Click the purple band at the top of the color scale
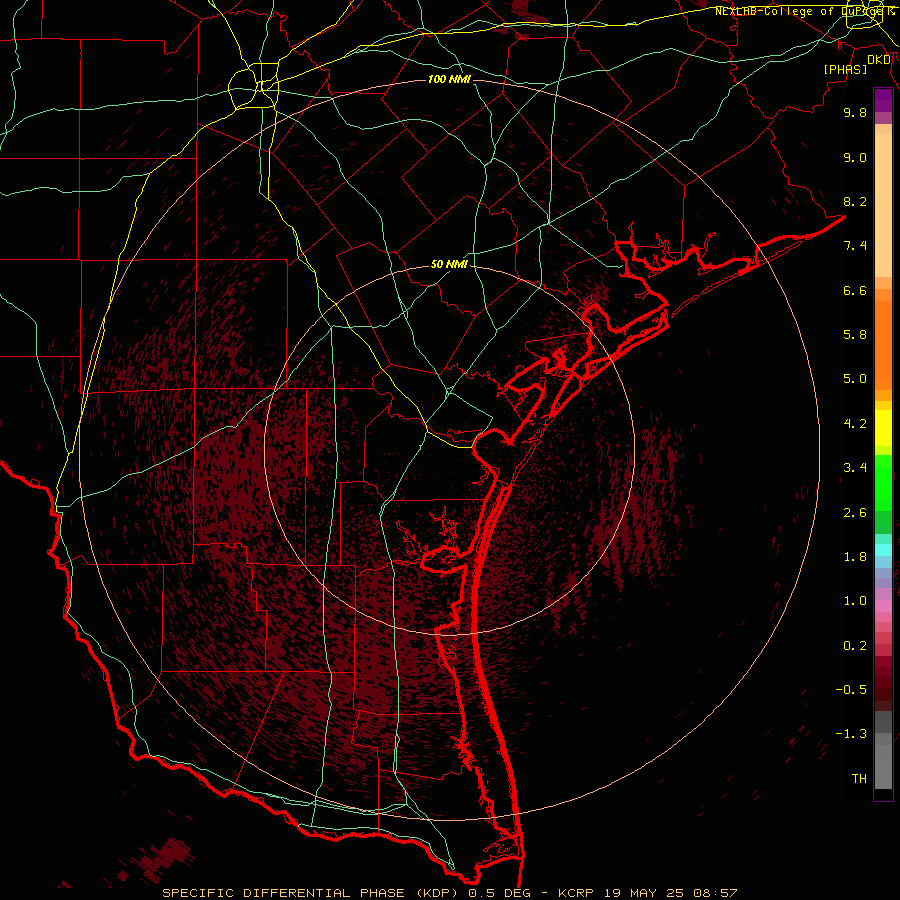Image resolution: width=900 pixels, height=900 pixels. [883, 100]
